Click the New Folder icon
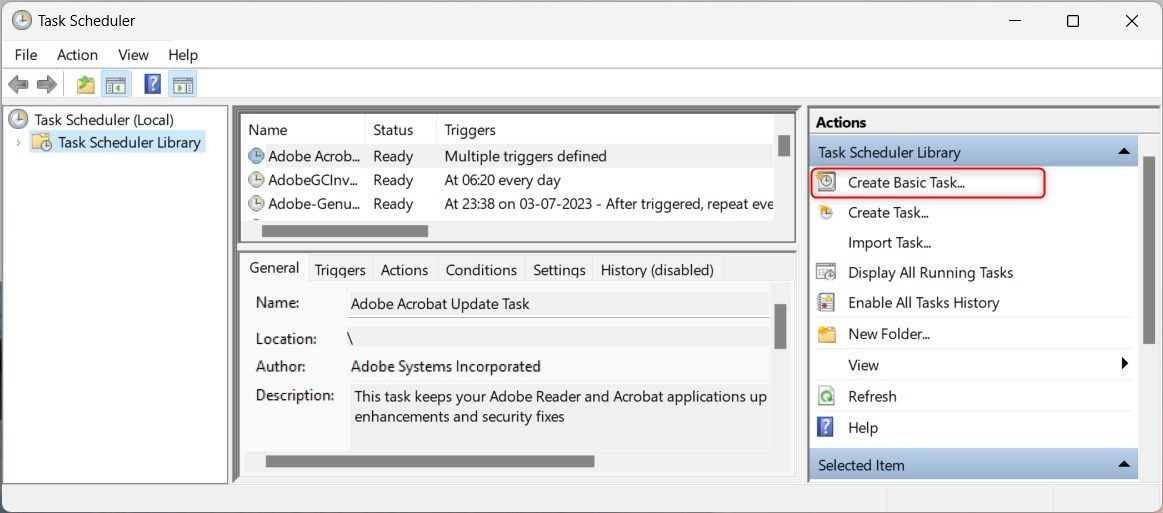 click(826, 333)
